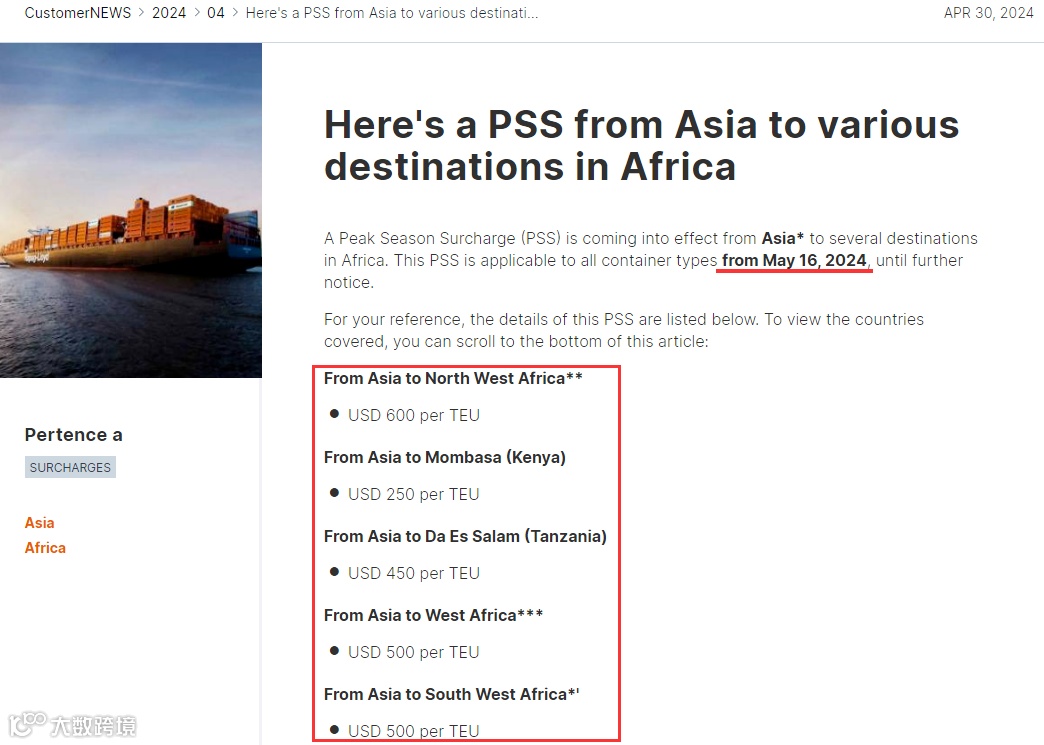1044x745 pixels.
Task: Click the South West Africa heading
Action: (452, 694)
